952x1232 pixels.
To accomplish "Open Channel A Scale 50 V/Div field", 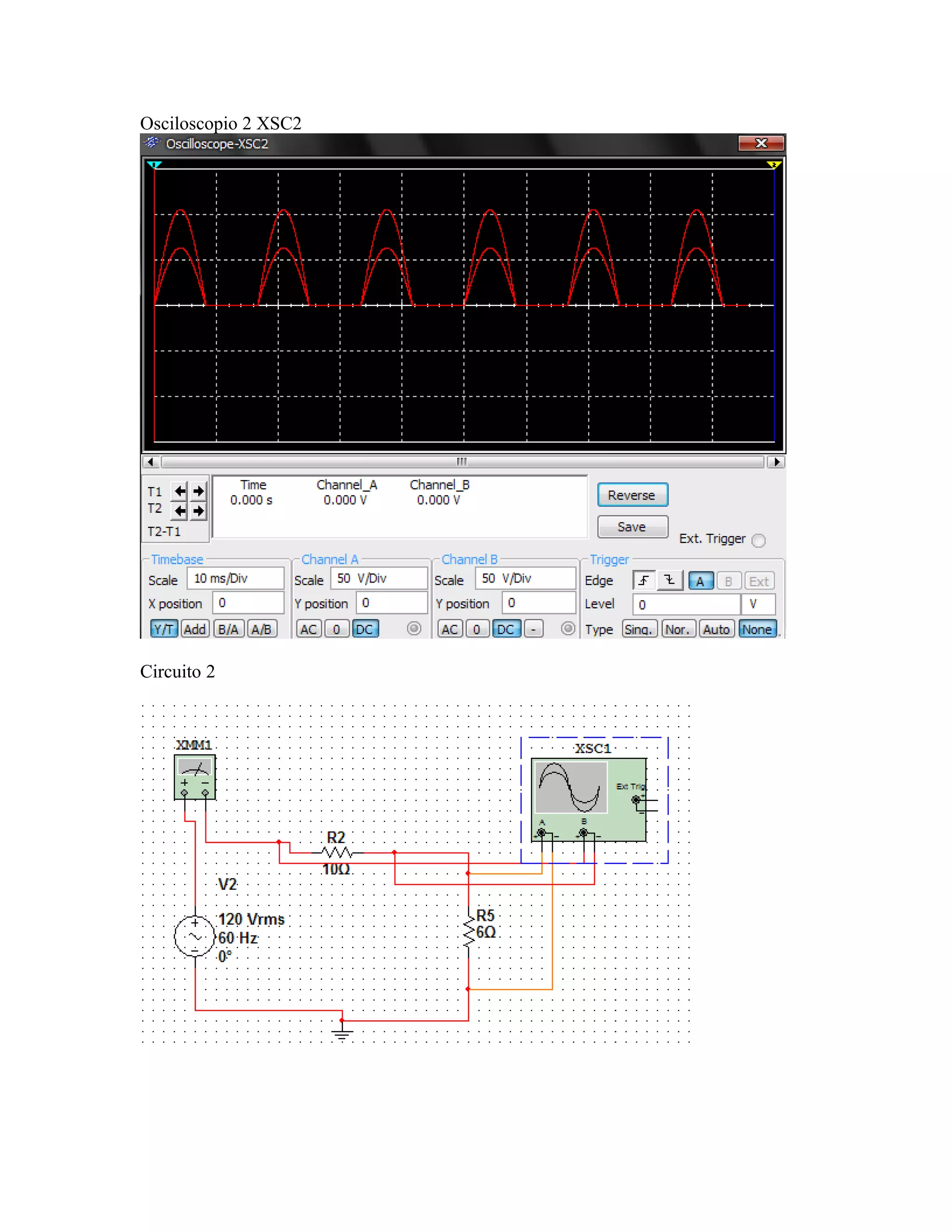I will click(379, 579).
